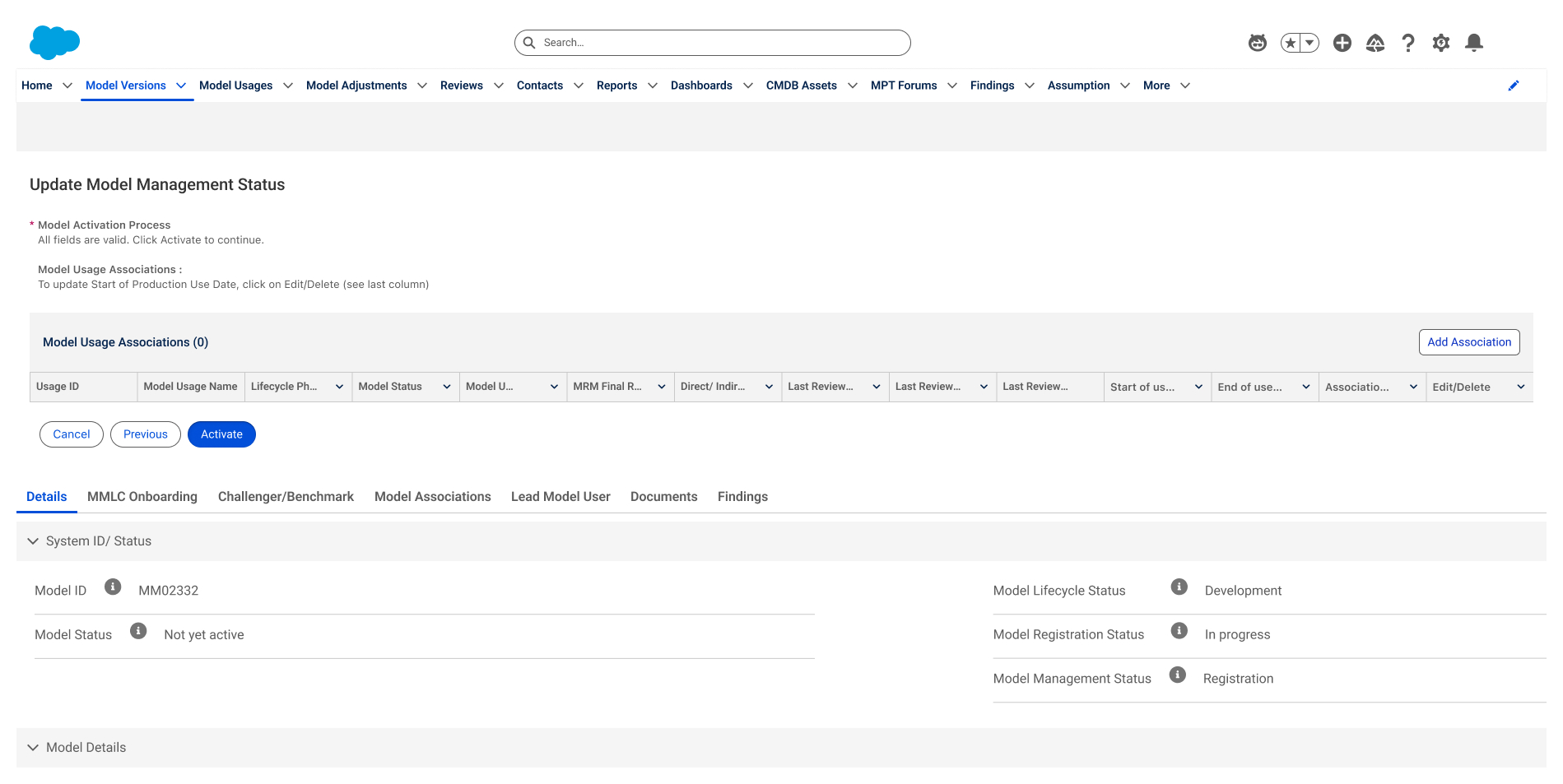Image resolution: width=1563 pixels, height=784 pixels.
Task: Open Dashboards tab
Action: tap(701, 86)
